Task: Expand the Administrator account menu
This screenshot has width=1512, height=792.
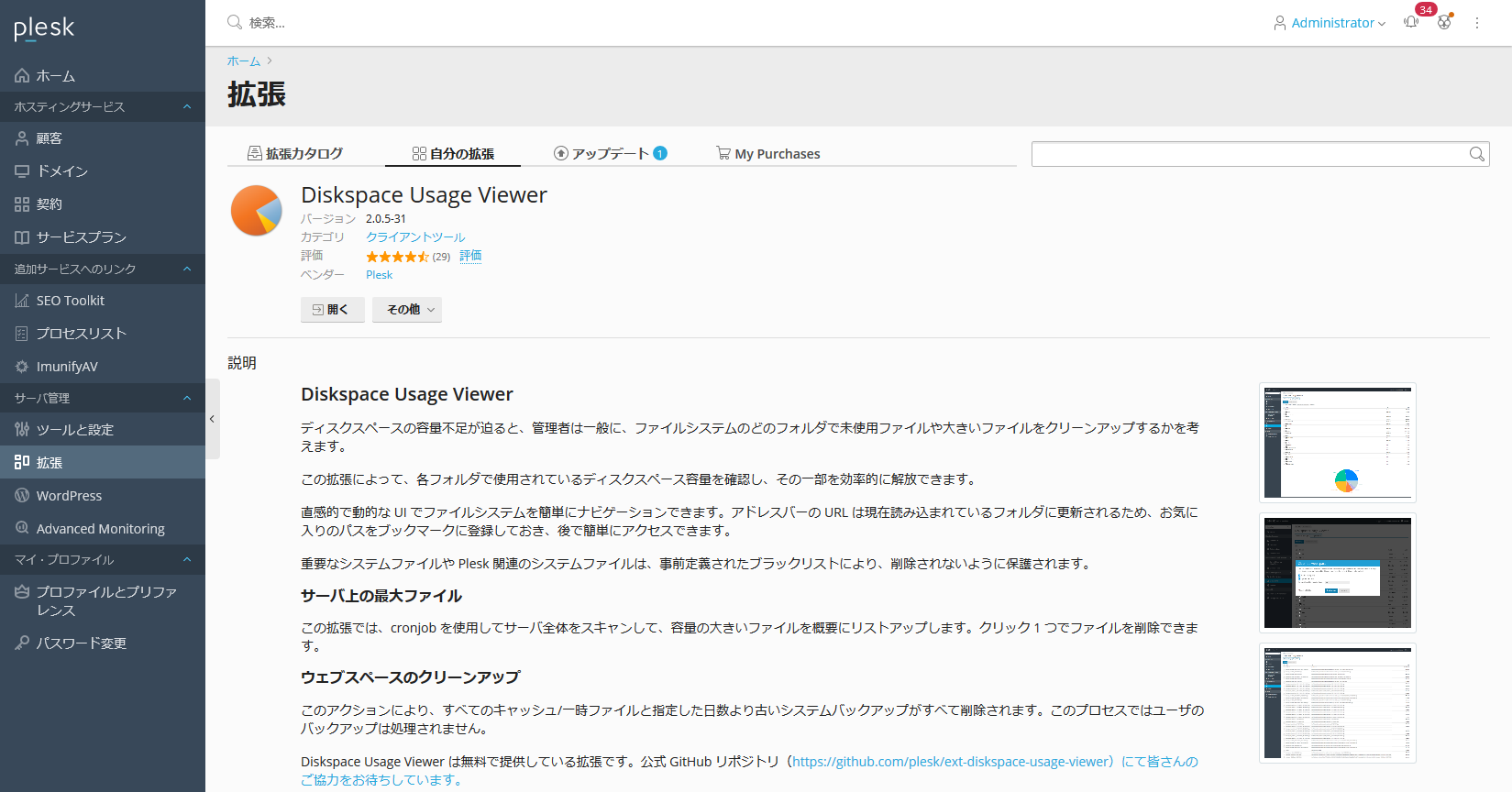Action: pos(1331,23)
